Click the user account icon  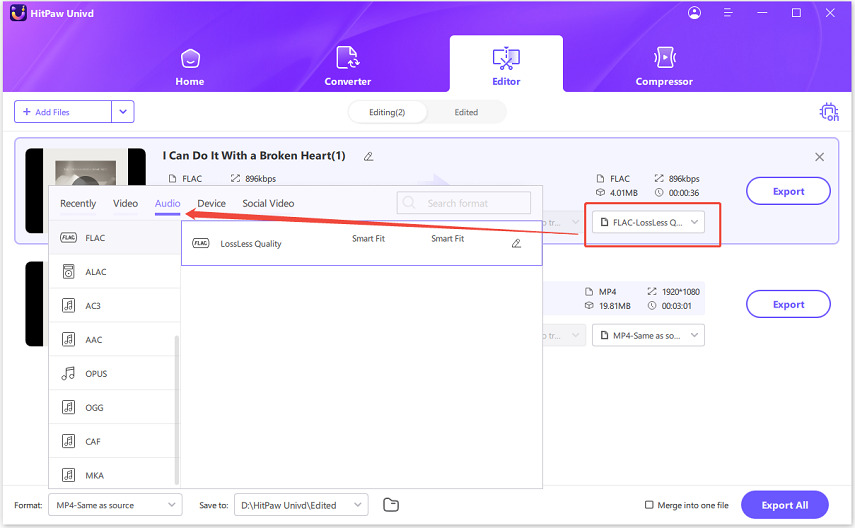click(x=694, y=13)
